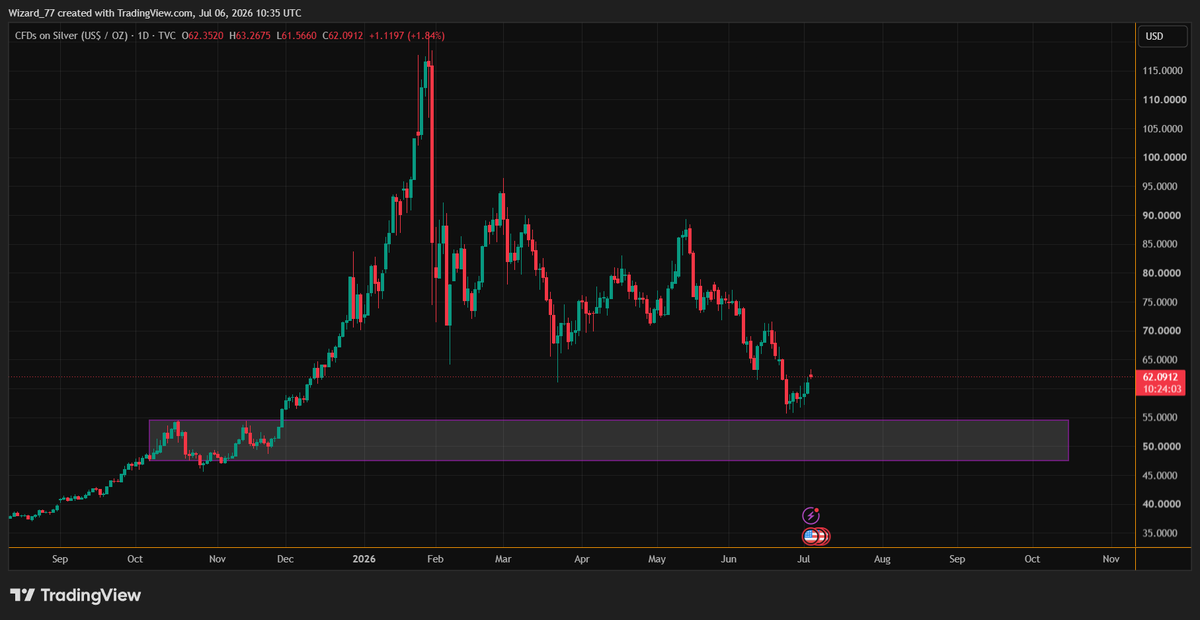This screenshot has height=620, width=1200.
Task: Click the red 62.0912 current price label
Action: [x=1160, y=377]
